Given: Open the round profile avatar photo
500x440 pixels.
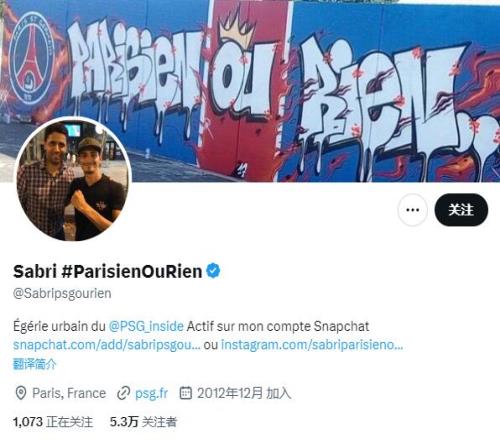Looking at the screenshot, I should coord(73,178).
